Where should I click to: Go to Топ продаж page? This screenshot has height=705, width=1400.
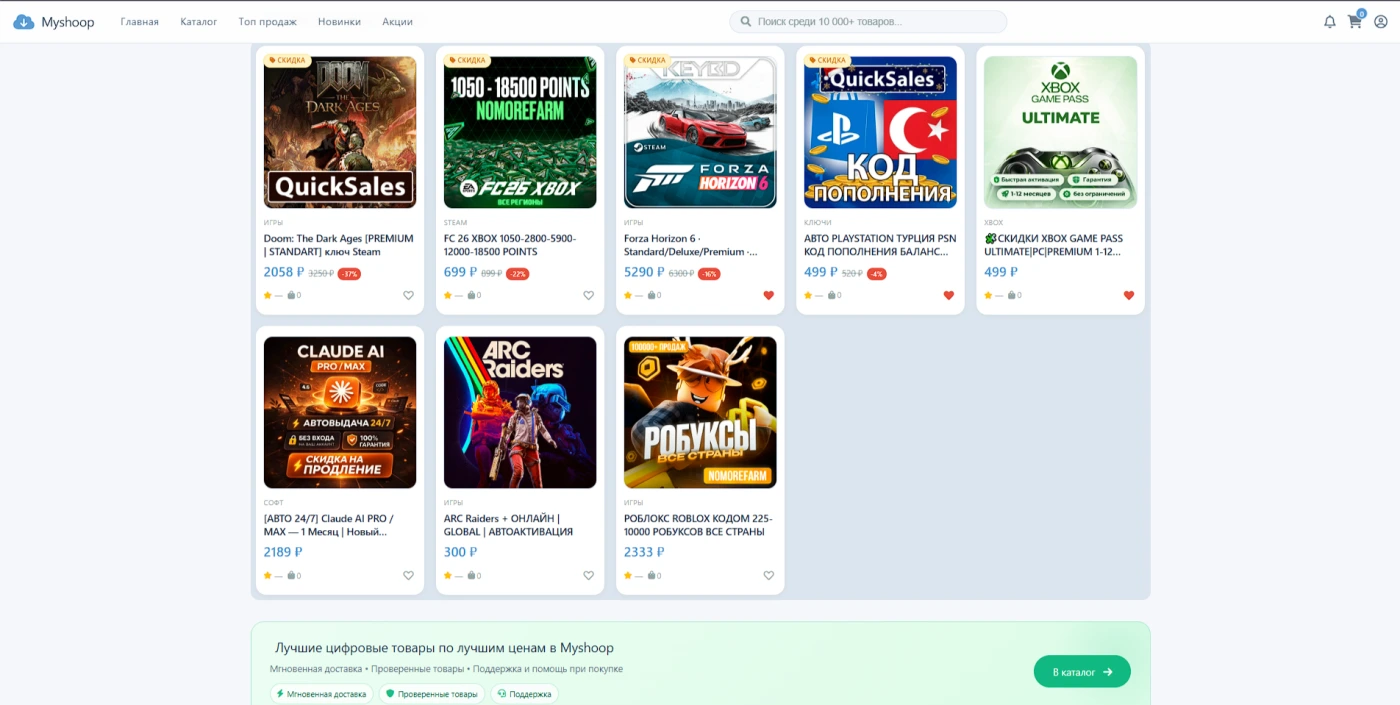click(x=267, y=22)
